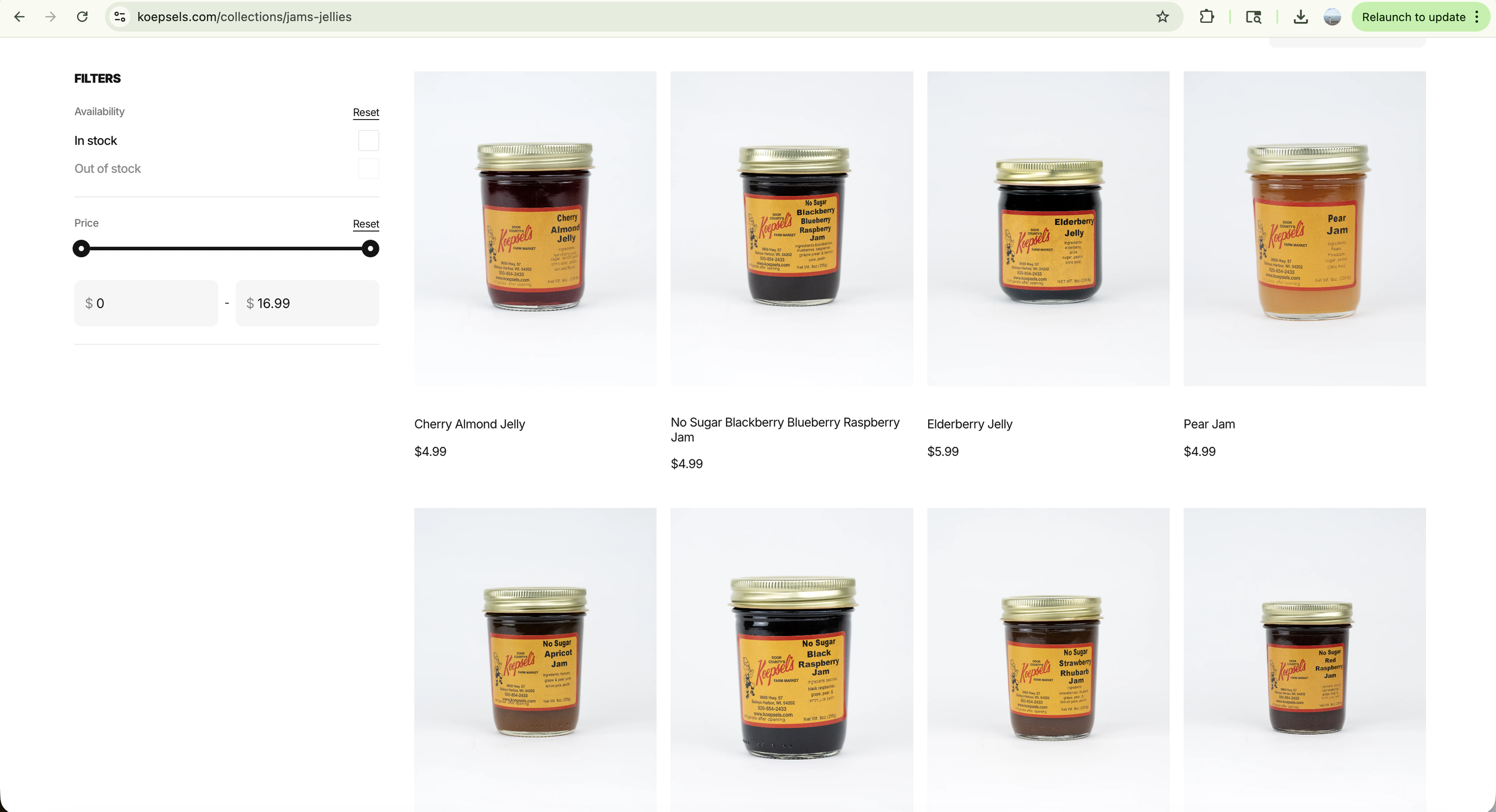Open the browser extensions puzzle icon
Image resolution: width=1496 pixels, height=812 pixels.
pyautogui.click(x=1206, y=17)
